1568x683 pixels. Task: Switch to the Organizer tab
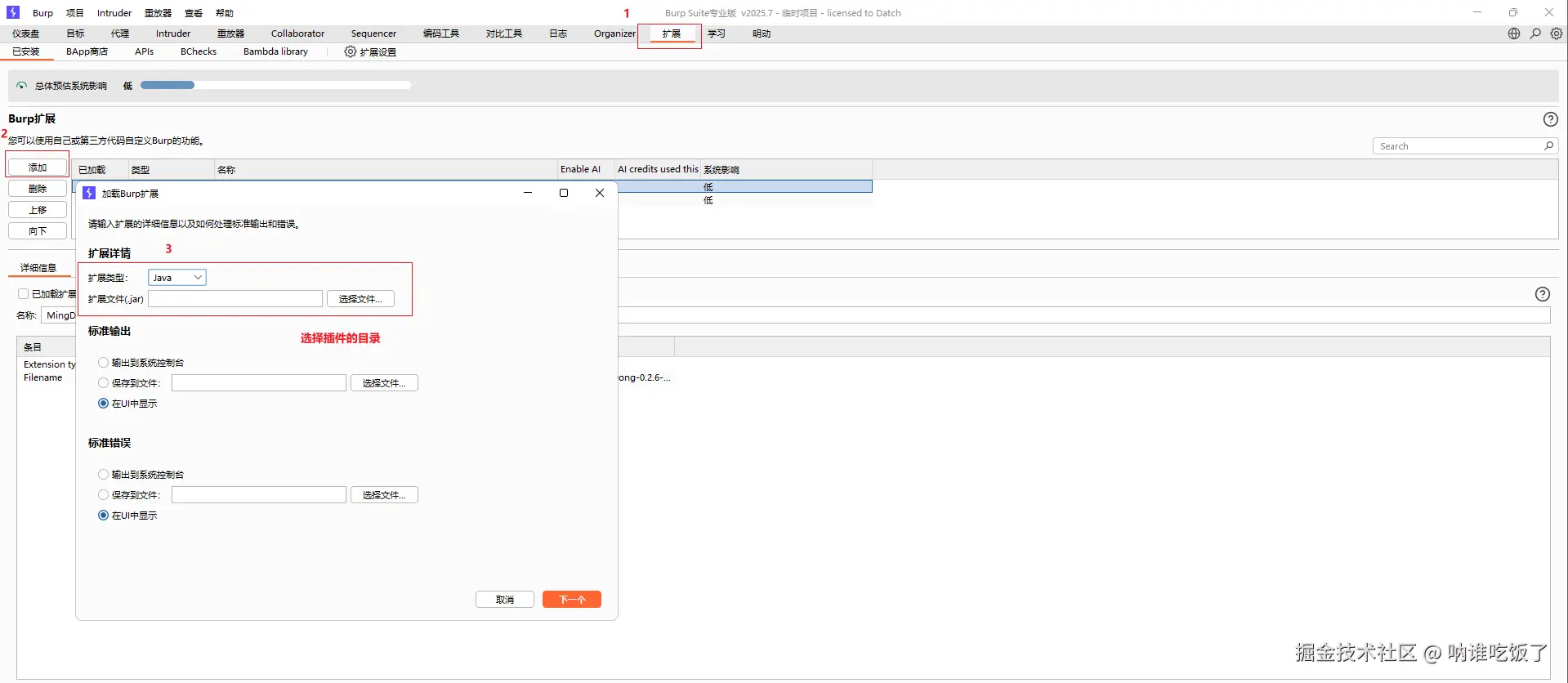614,33
